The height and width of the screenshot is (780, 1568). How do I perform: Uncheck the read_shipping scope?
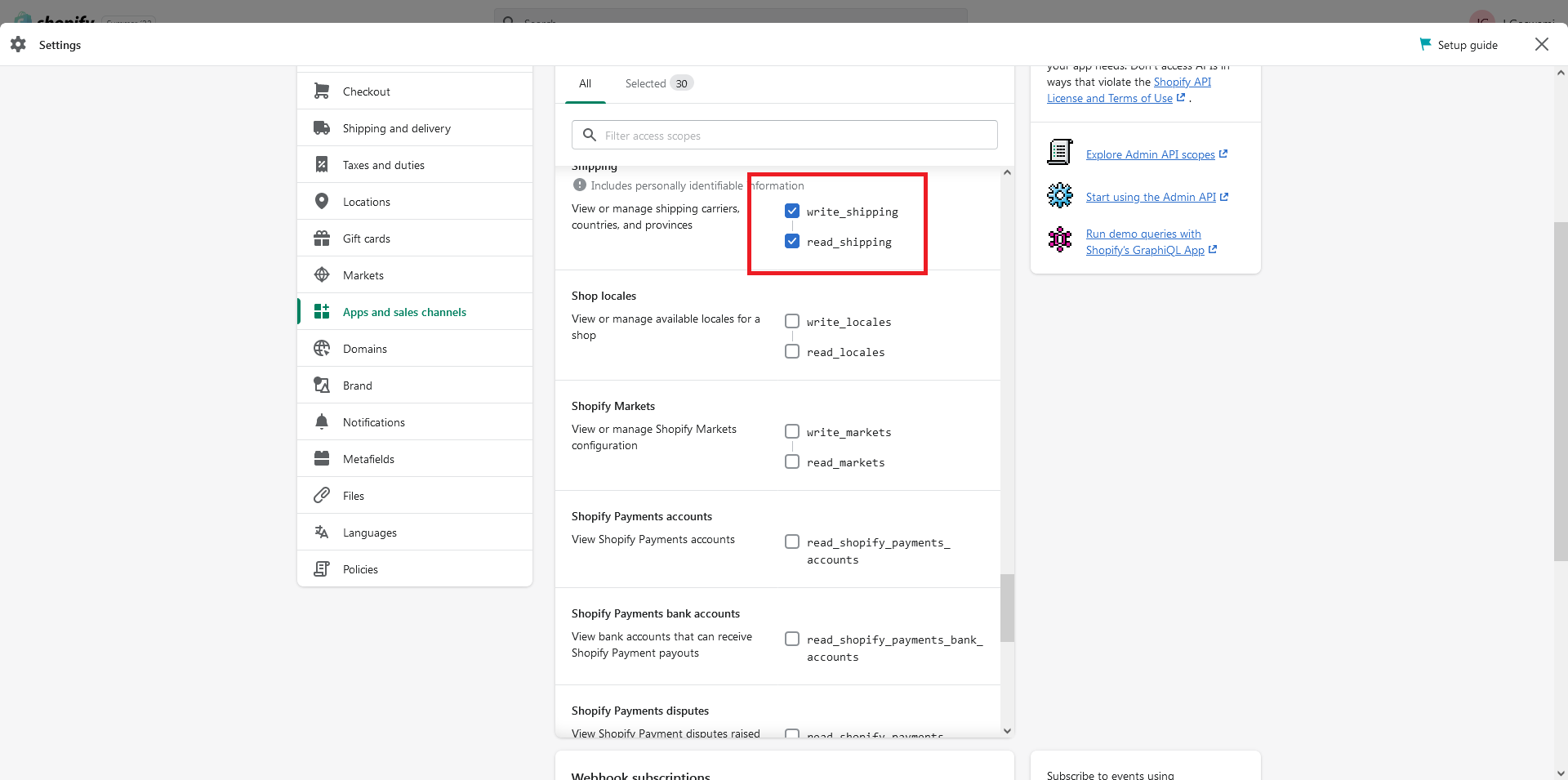(x=792, y=241)
